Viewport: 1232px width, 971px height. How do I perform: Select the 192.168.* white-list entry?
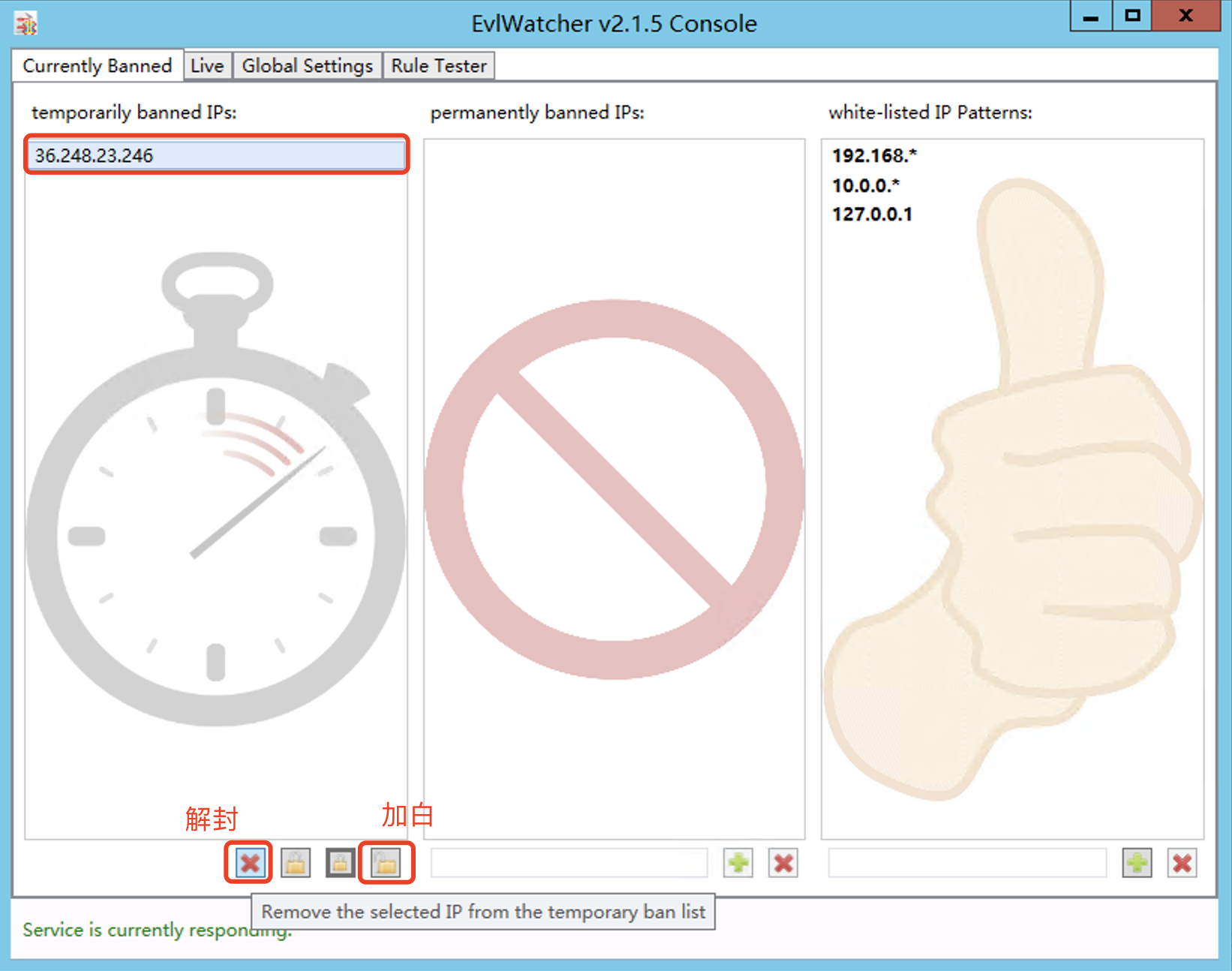(x=874, y=155)
